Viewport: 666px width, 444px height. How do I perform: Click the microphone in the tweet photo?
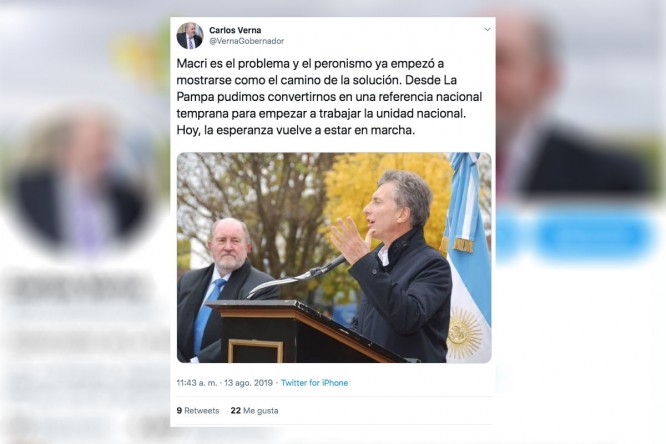coord(297,277)
